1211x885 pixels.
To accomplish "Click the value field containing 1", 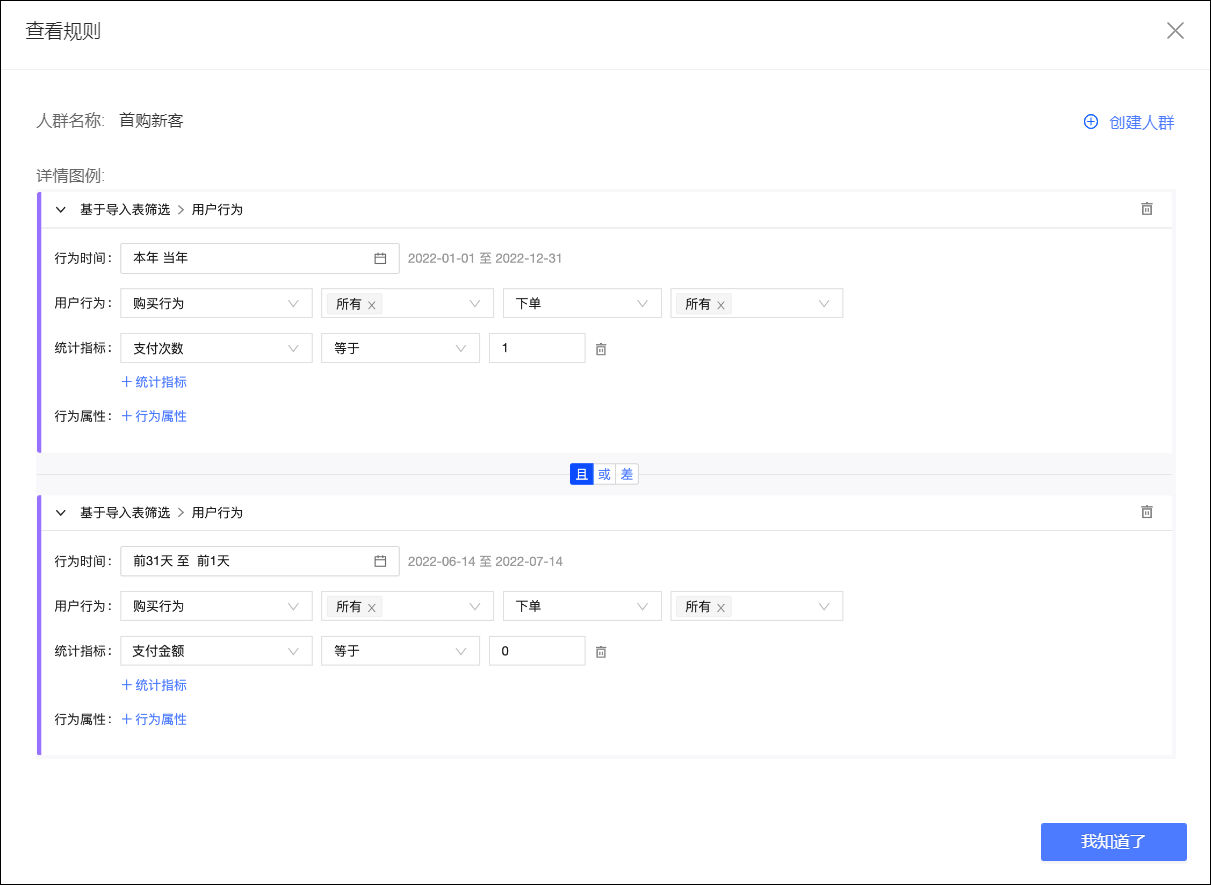I will (537, 348).
